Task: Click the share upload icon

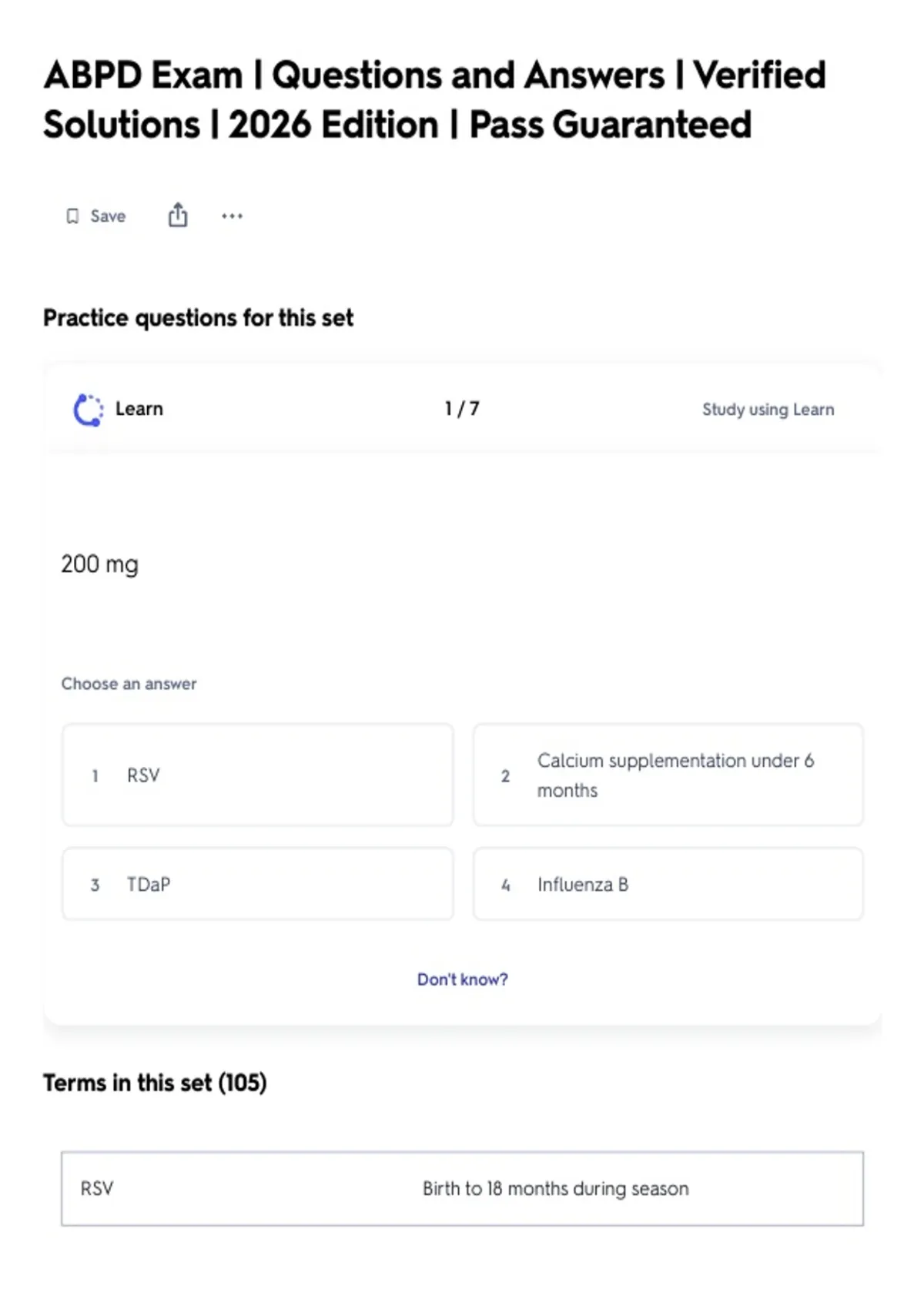Action: [178, 216]
